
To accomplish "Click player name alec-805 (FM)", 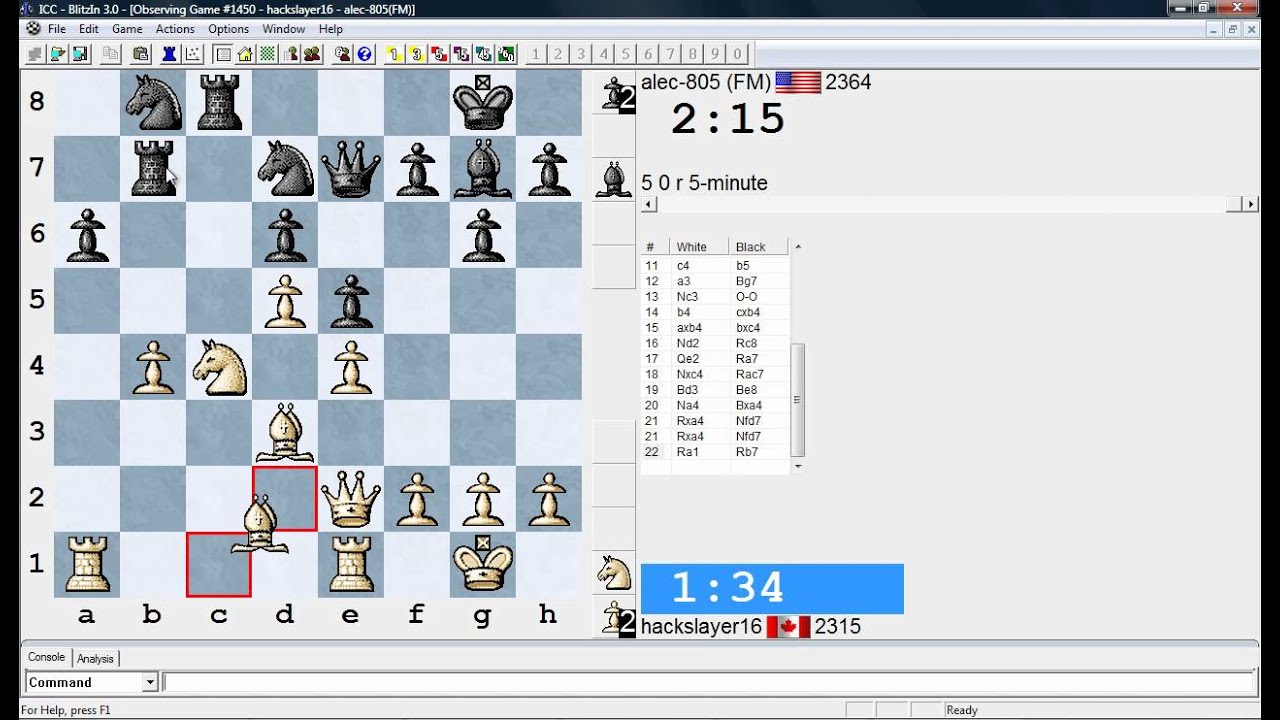I will pos(706,82).
